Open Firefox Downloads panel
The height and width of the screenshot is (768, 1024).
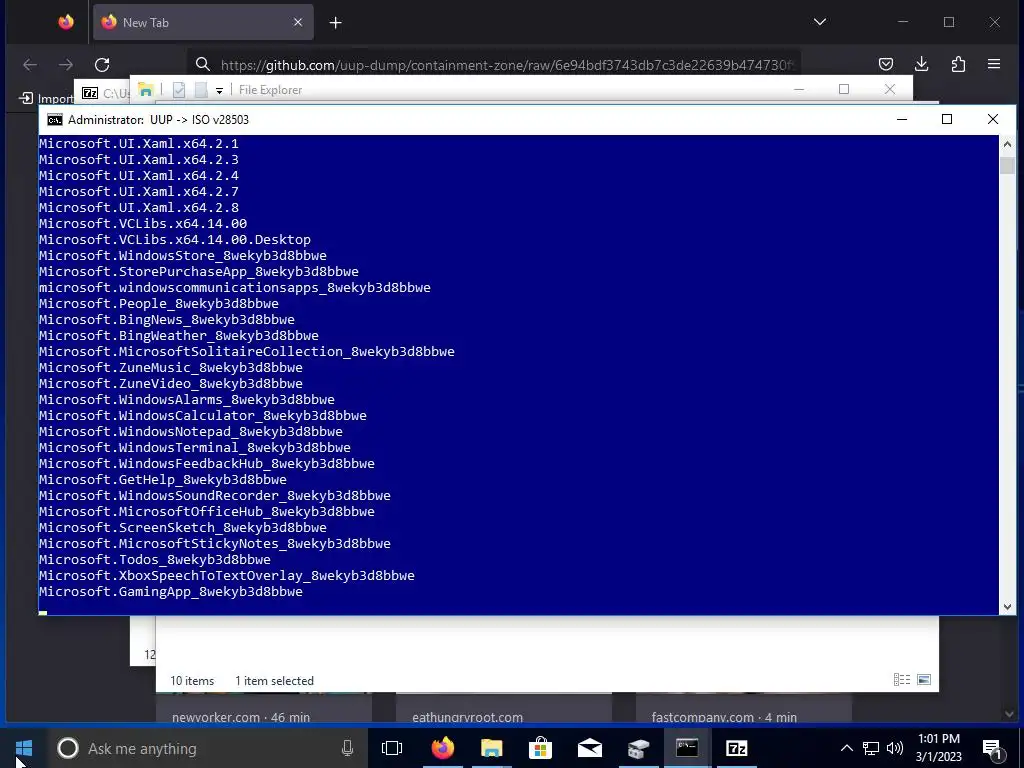(x=921, y=64)
